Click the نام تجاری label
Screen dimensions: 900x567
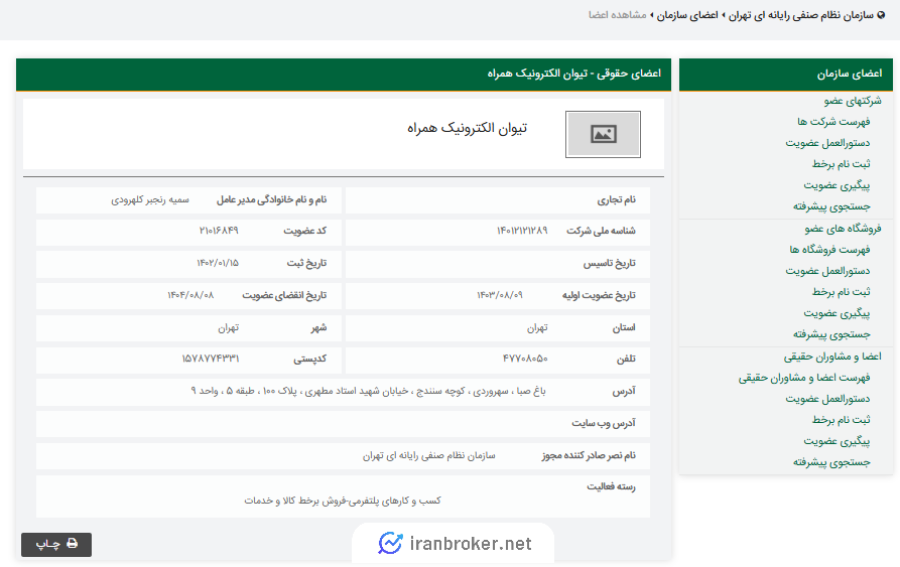(616, 200)
